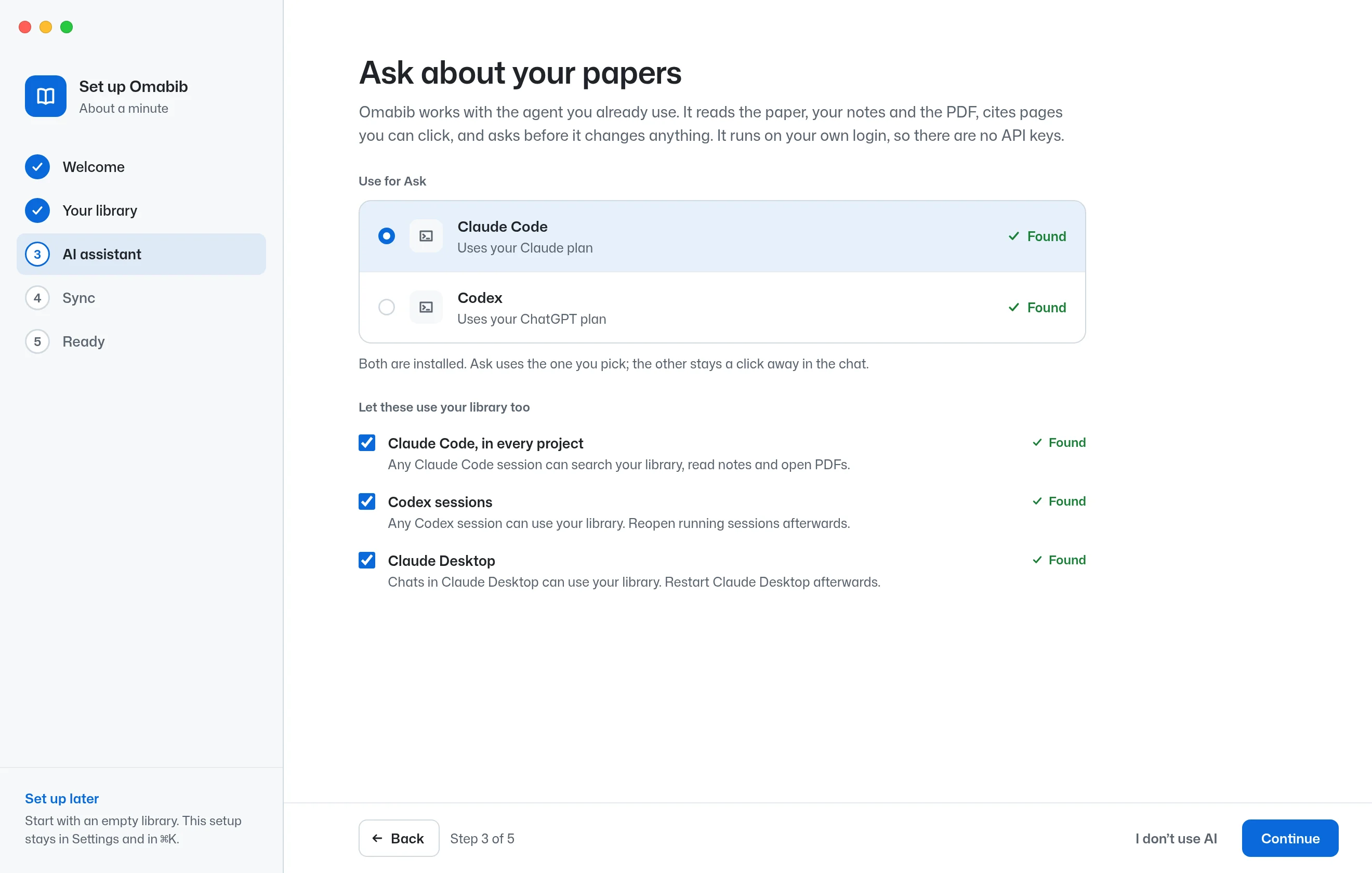Click the Omabib book logo icon

[46, 96]
